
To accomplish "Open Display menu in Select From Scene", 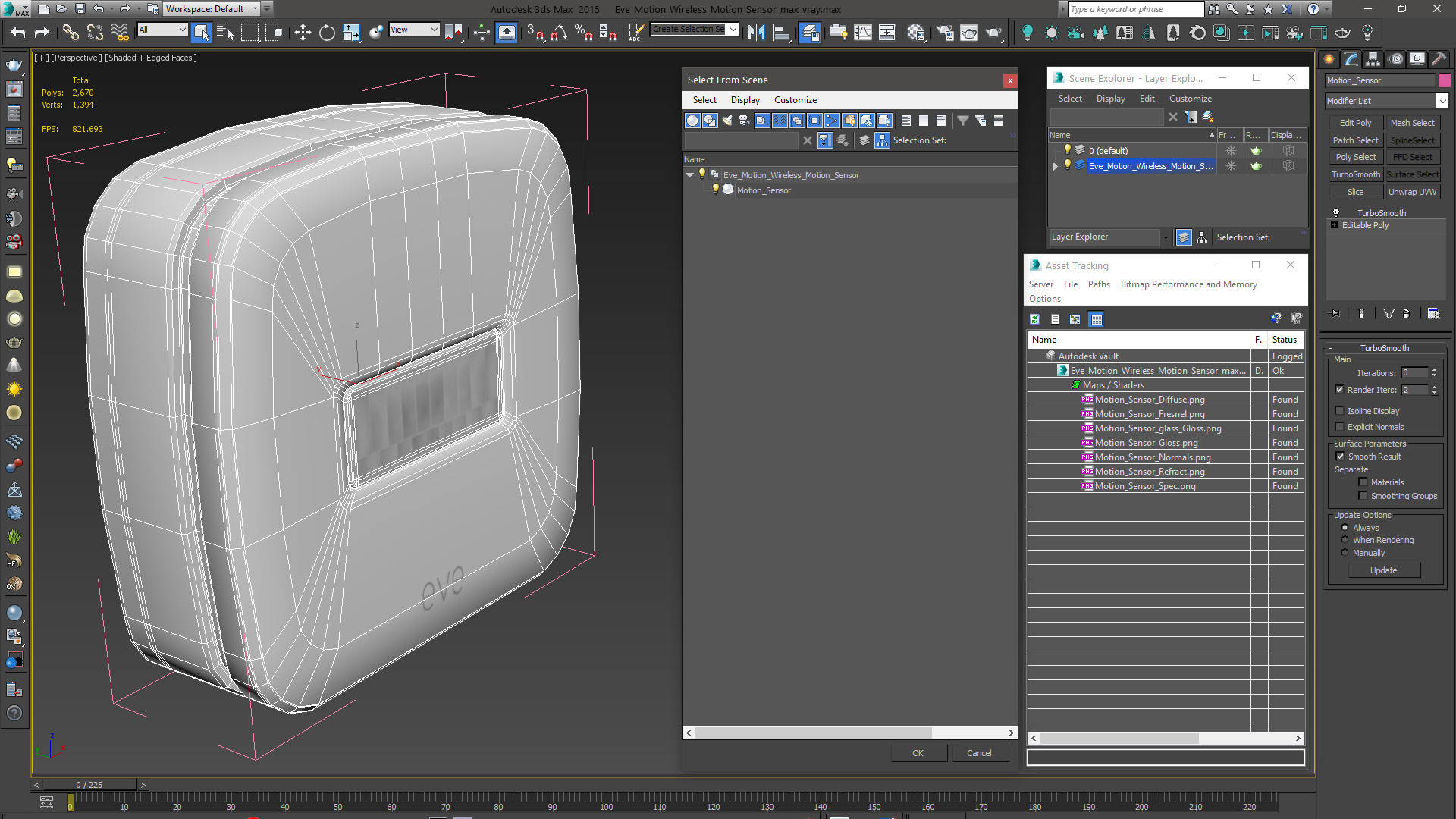I will click(745, 100).
